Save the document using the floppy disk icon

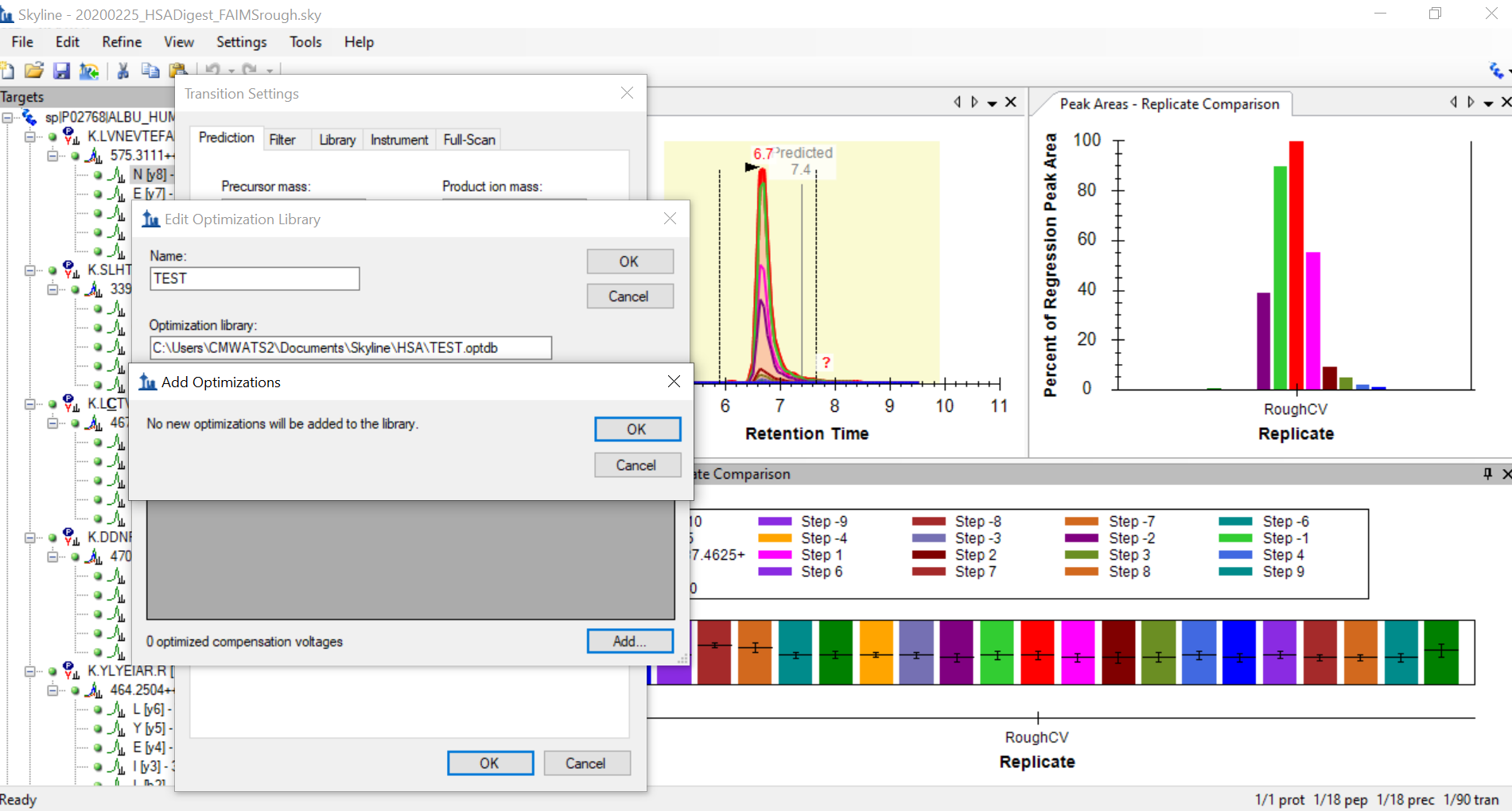(x=61, y=71)
